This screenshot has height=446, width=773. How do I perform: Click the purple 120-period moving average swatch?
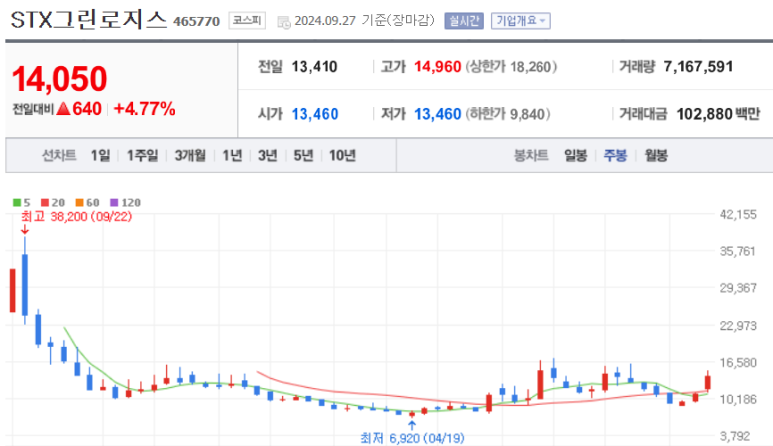tap(114, 203)
